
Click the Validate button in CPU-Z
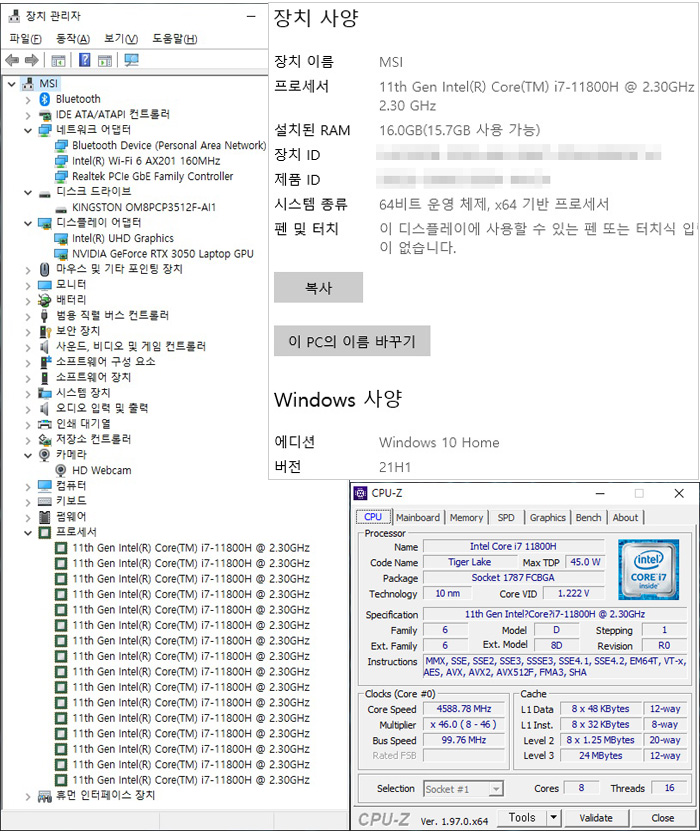[596, 817]
